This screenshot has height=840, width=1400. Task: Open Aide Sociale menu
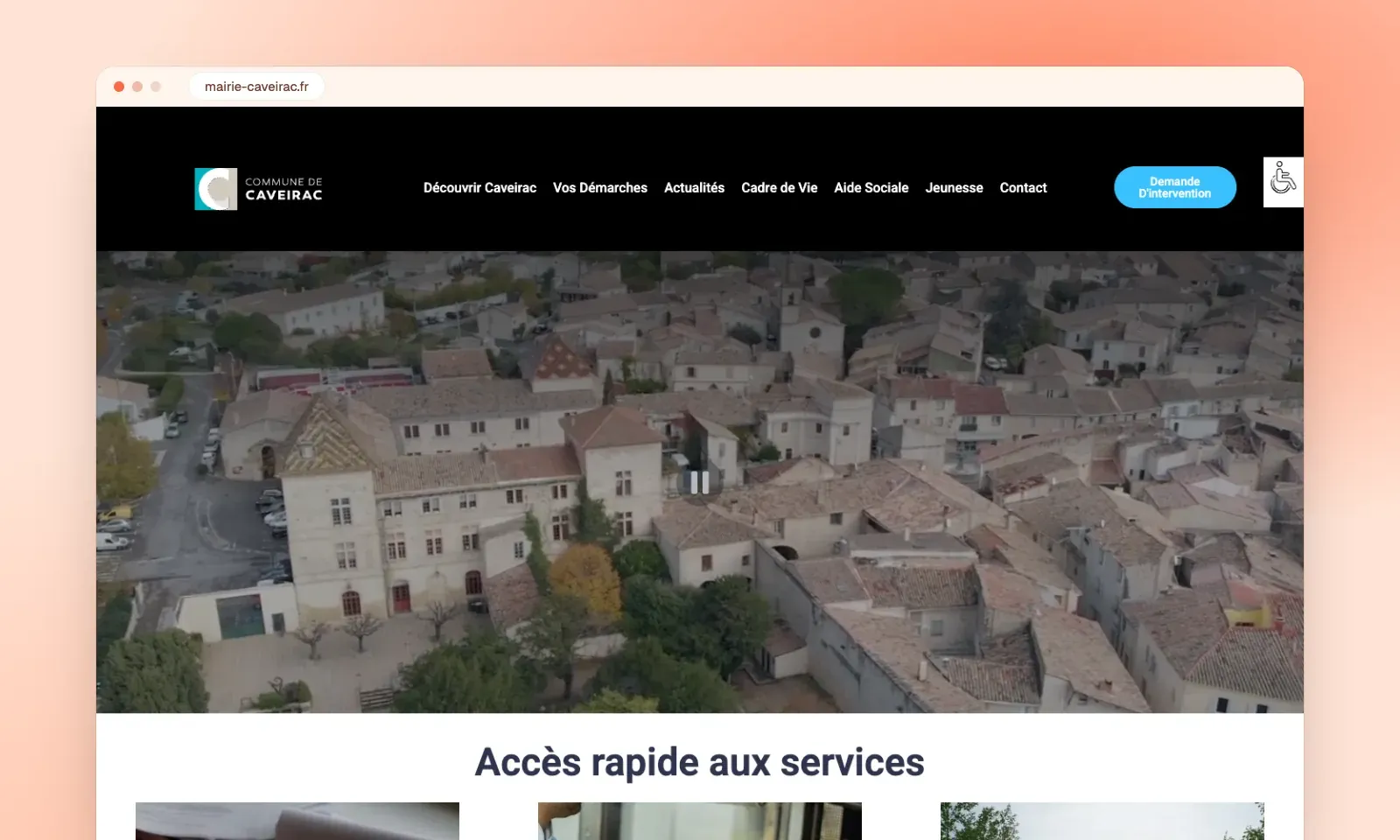(871, 188)
